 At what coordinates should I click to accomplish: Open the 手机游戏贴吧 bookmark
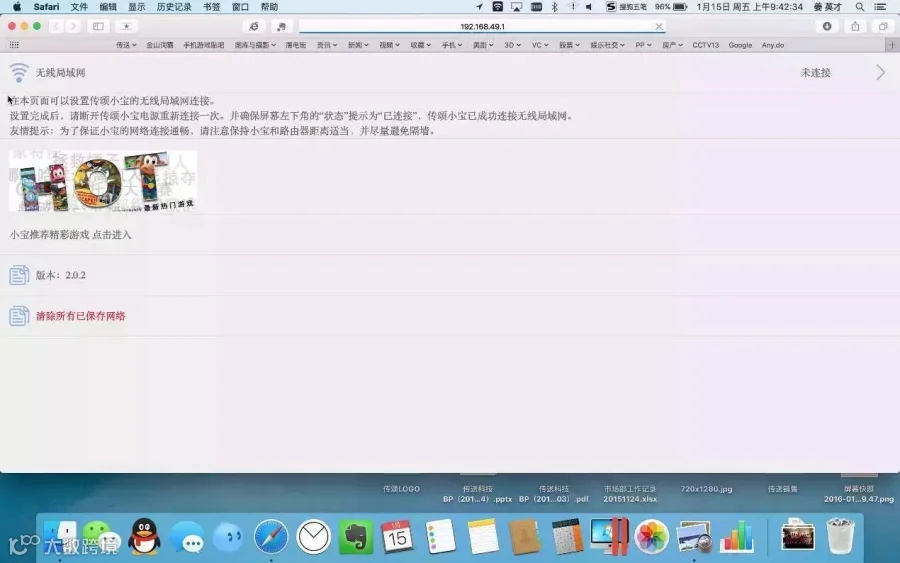pos(203,45)
